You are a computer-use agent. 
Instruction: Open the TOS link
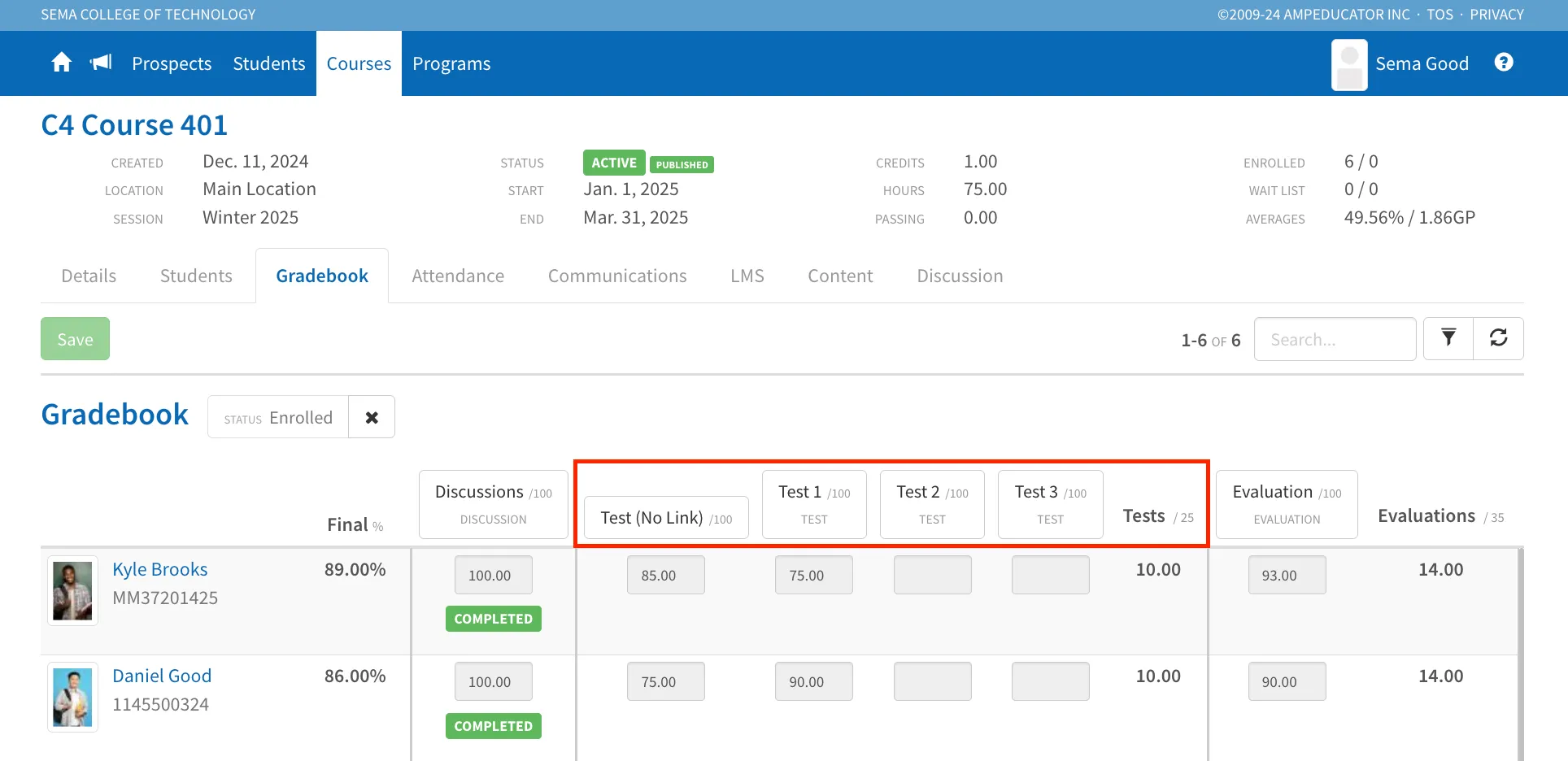(x=1440, y=15)
